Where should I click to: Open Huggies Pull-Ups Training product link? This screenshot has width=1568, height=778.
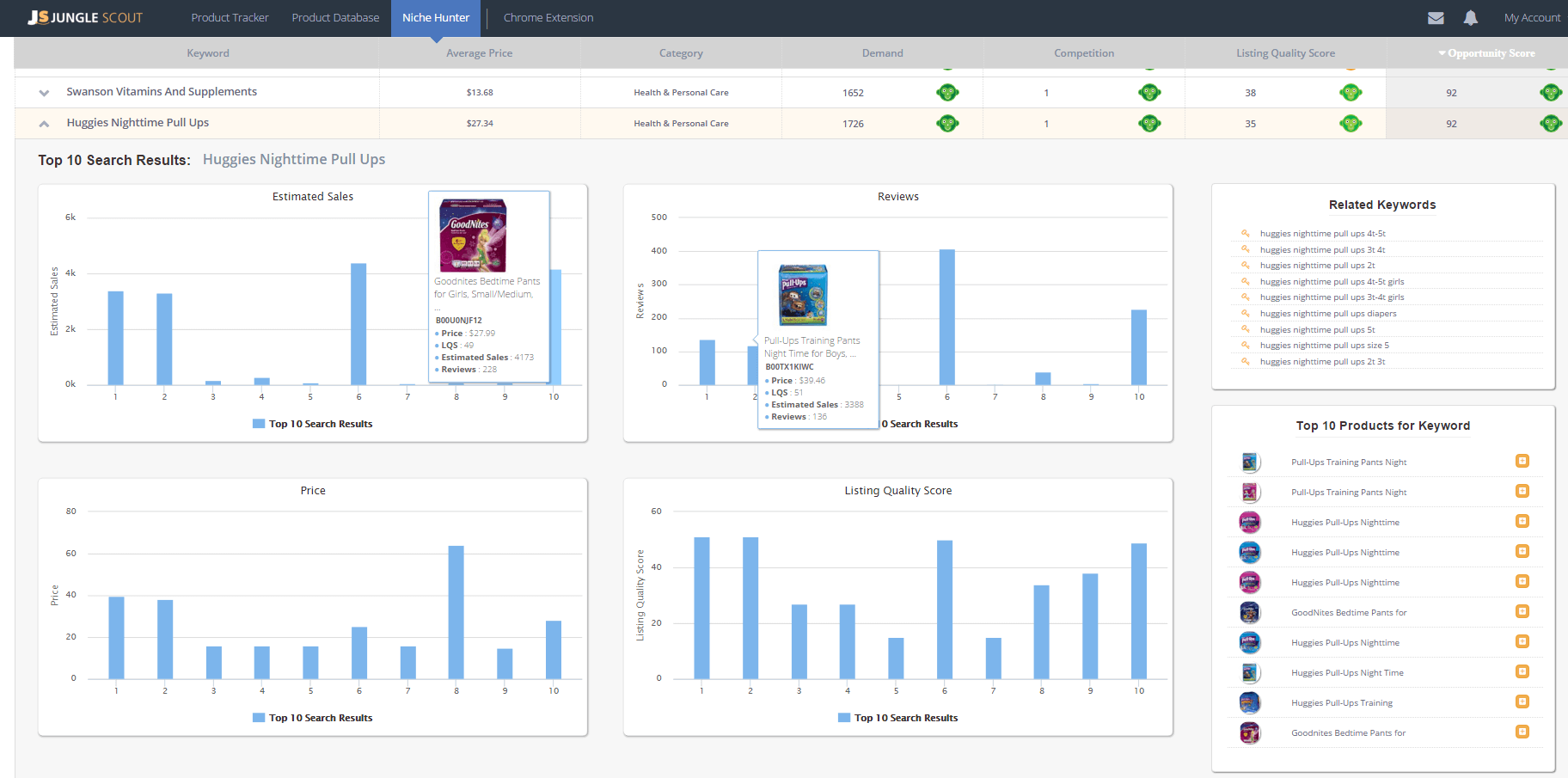[1342, 703]
